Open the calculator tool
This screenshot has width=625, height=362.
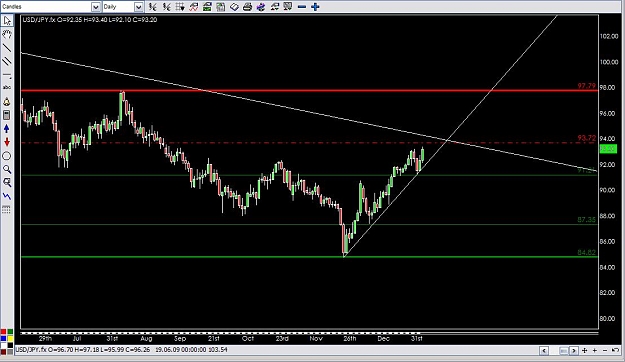[x=7, y=115]
